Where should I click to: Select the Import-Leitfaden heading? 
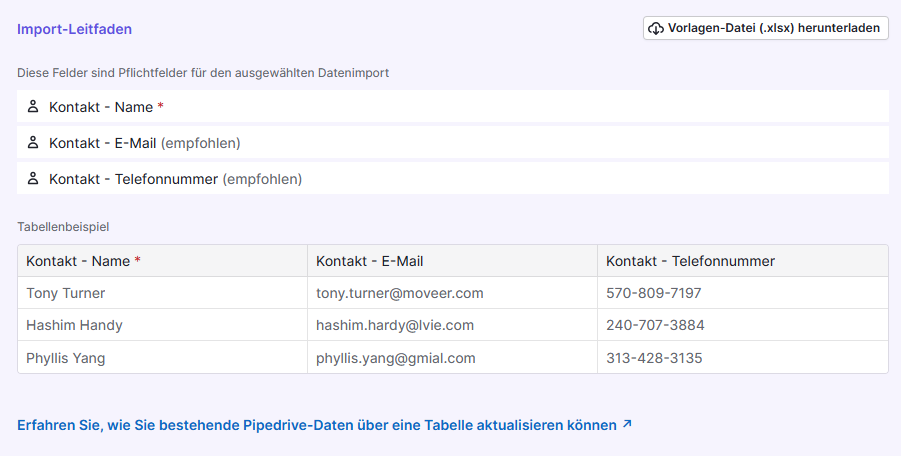pyautogui.click(x=75, y=29)
